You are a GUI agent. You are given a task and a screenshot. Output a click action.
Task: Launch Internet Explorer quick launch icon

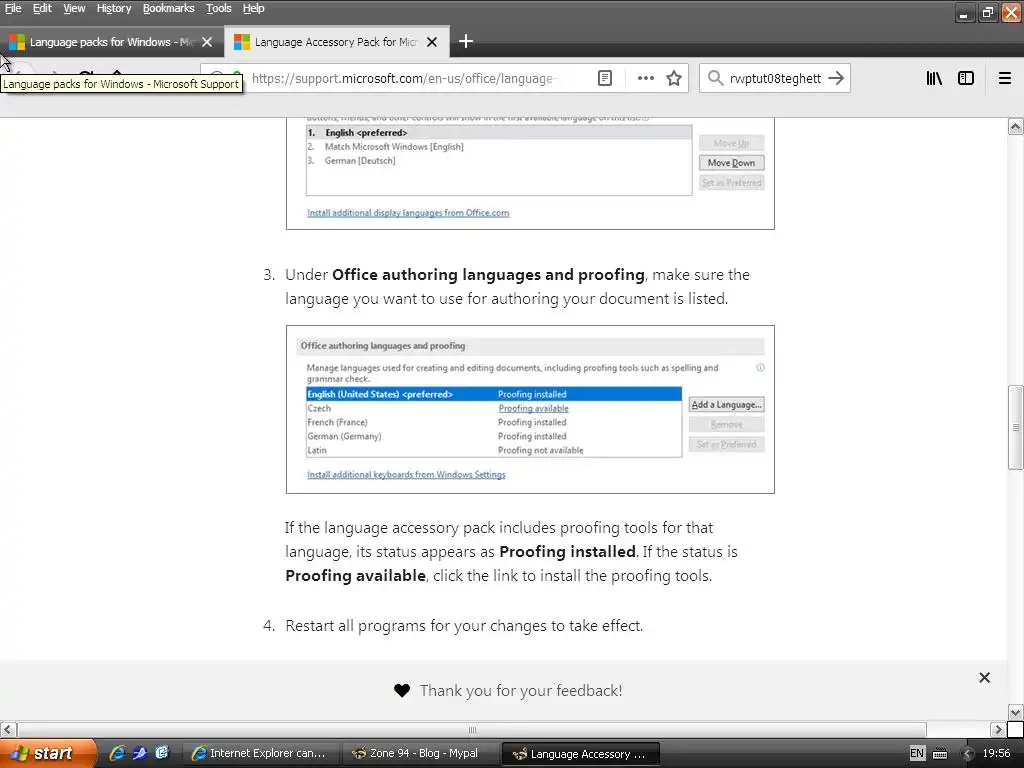point(117,753)
